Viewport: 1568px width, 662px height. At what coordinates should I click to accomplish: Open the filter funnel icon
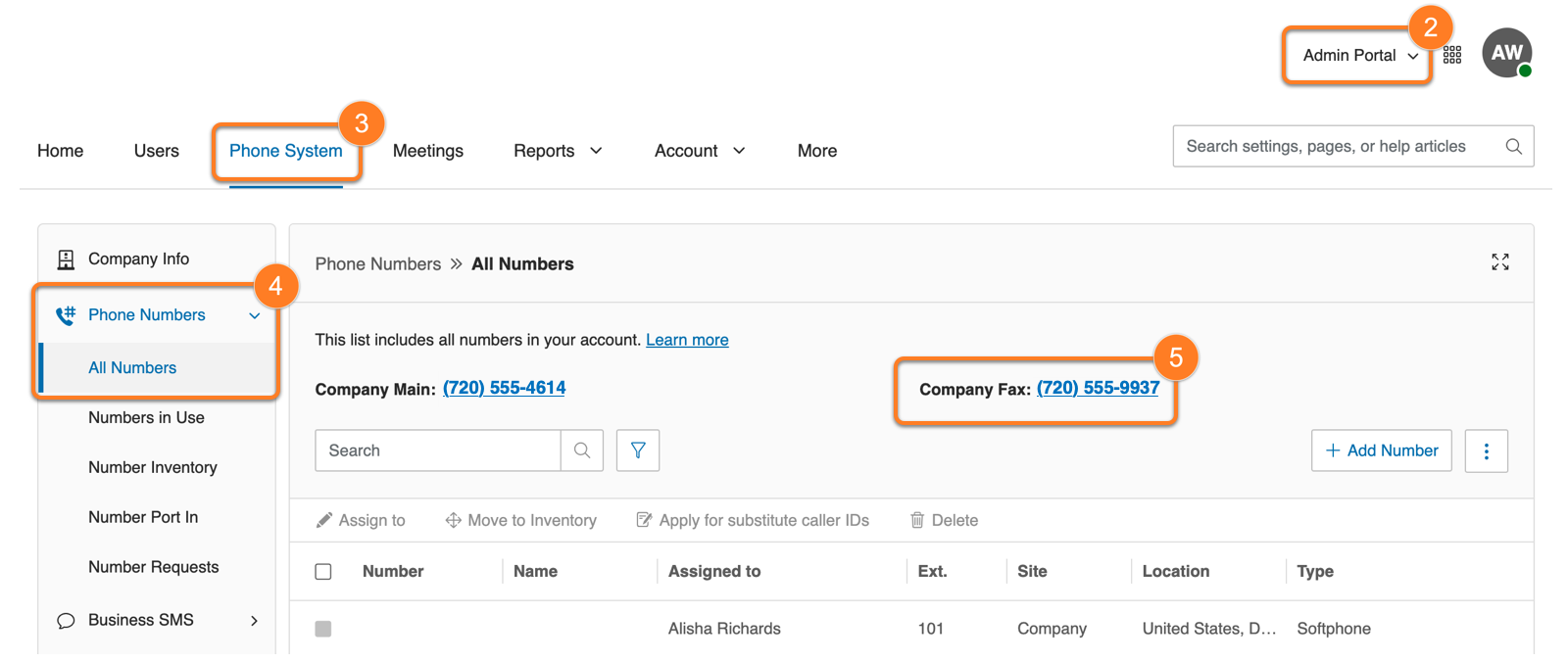point(638,450)
